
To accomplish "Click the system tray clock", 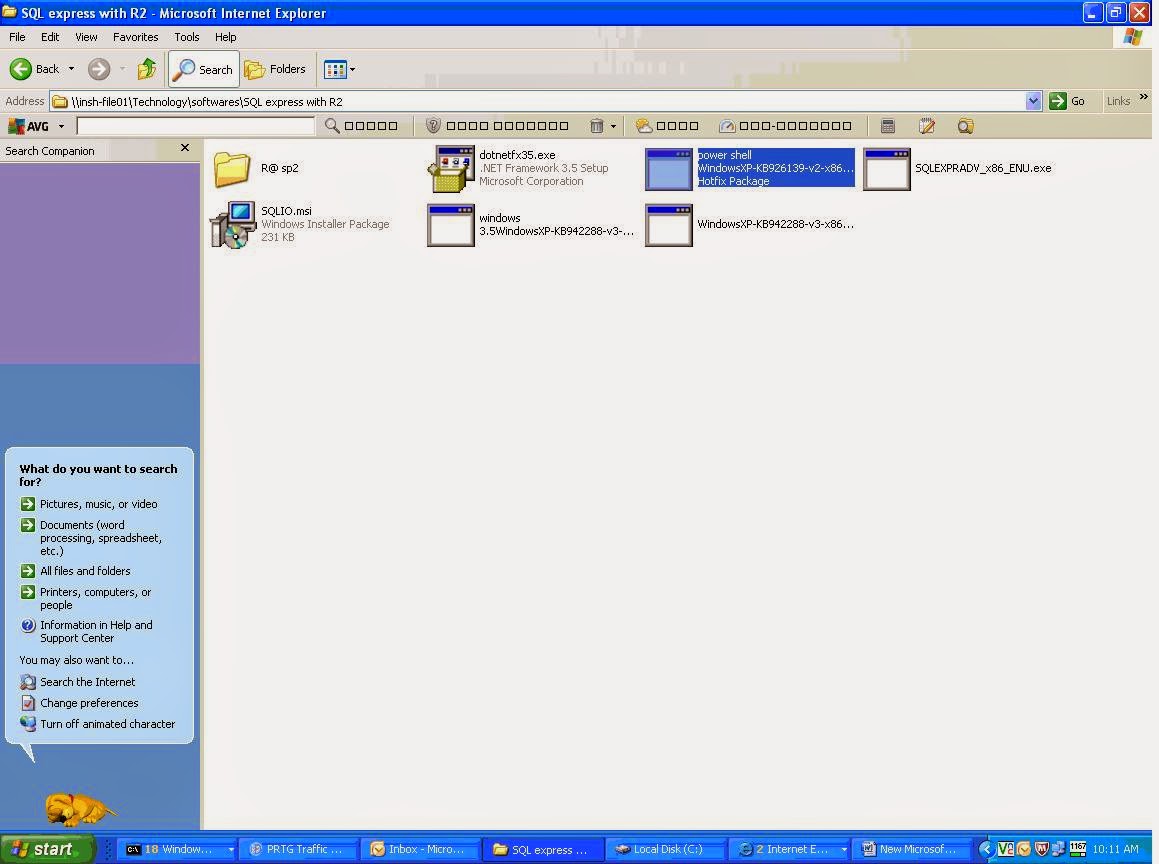I will (x=1115, y=849).
